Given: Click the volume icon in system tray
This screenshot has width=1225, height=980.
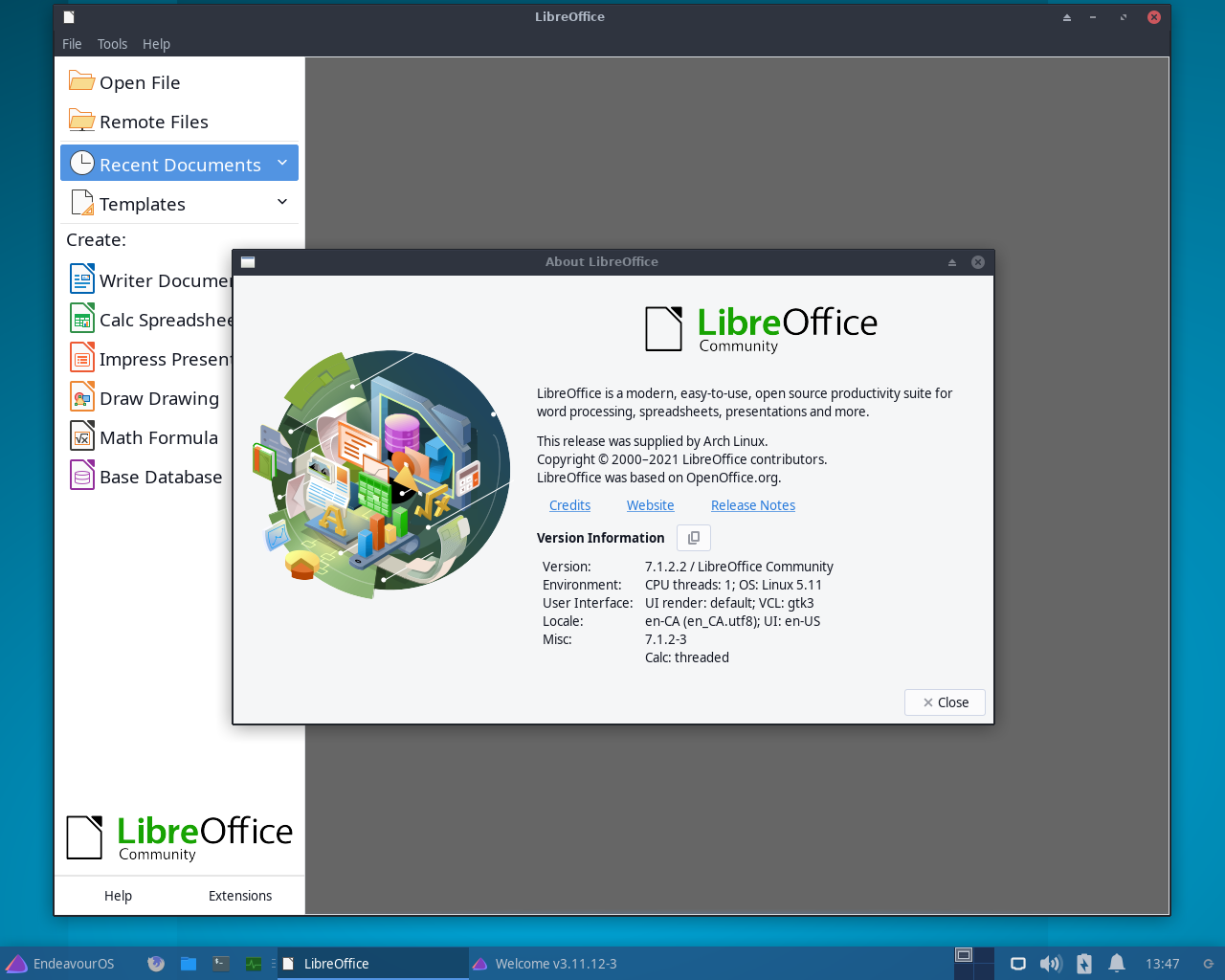Looking at the screenshot, I should click(x=1051, y=964).
